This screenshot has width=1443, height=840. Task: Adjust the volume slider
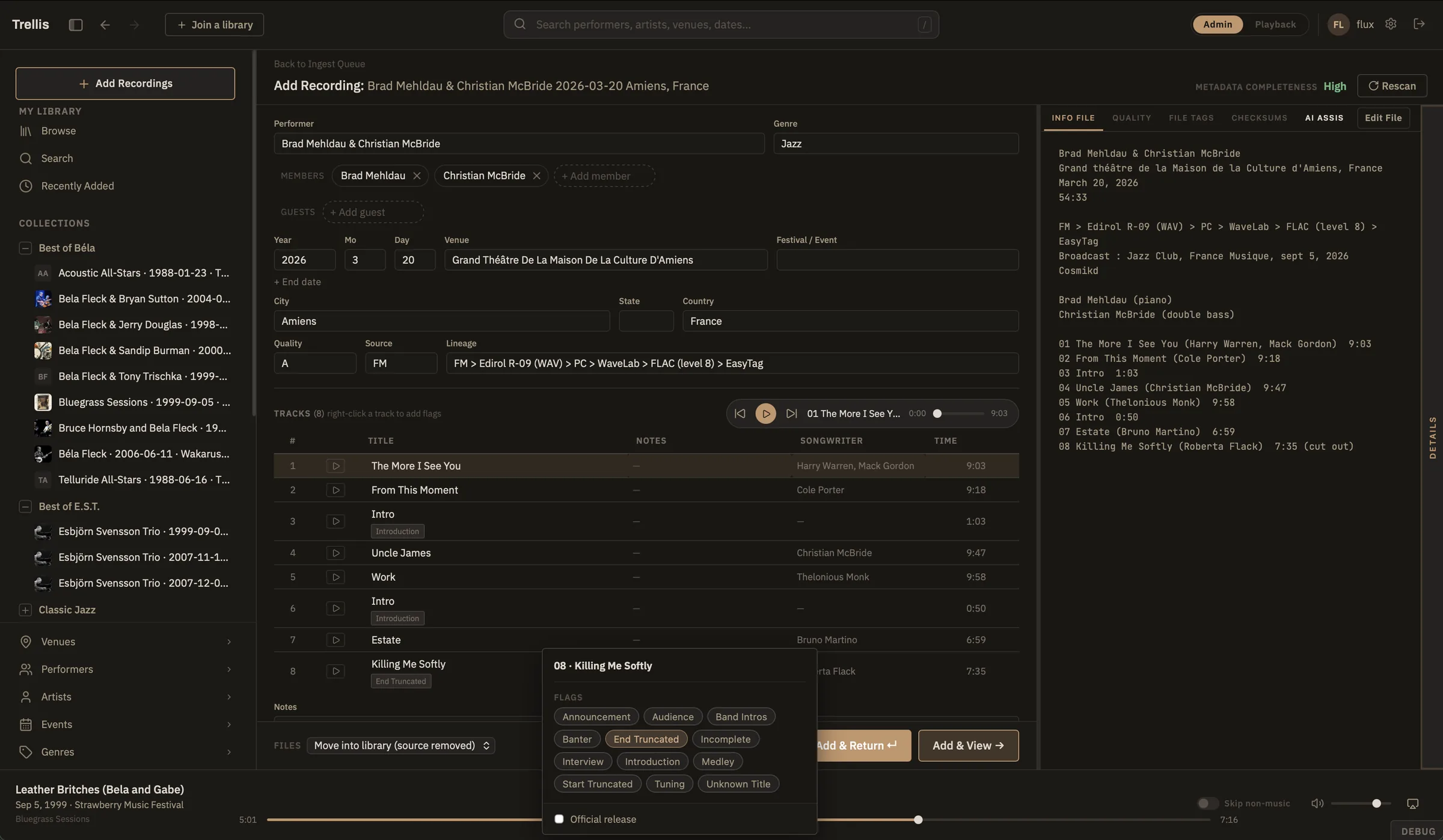pyautogui.click(x=1361, y=803)
